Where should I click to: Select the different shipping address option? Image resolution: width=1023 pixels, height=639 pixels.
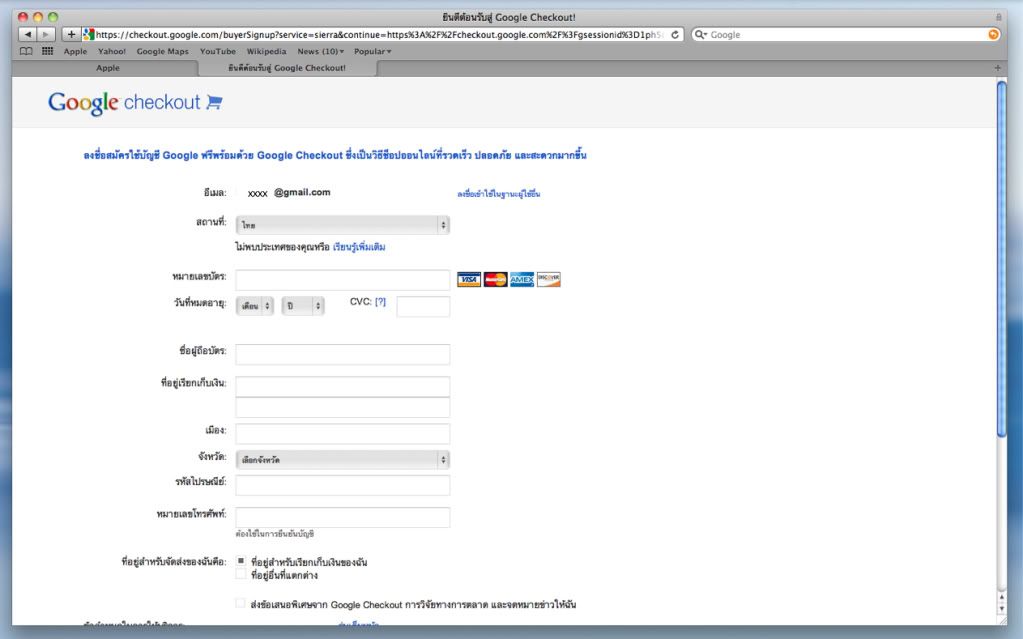tap(241, 574)
